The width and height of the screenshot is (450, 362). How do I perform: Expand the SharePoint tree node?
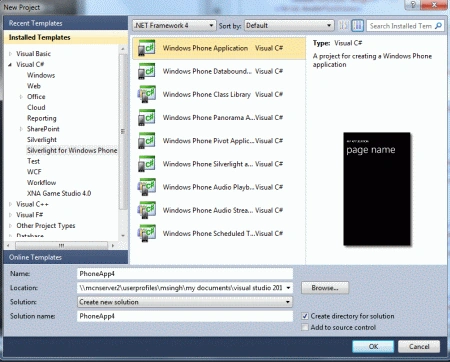(21, 129)
